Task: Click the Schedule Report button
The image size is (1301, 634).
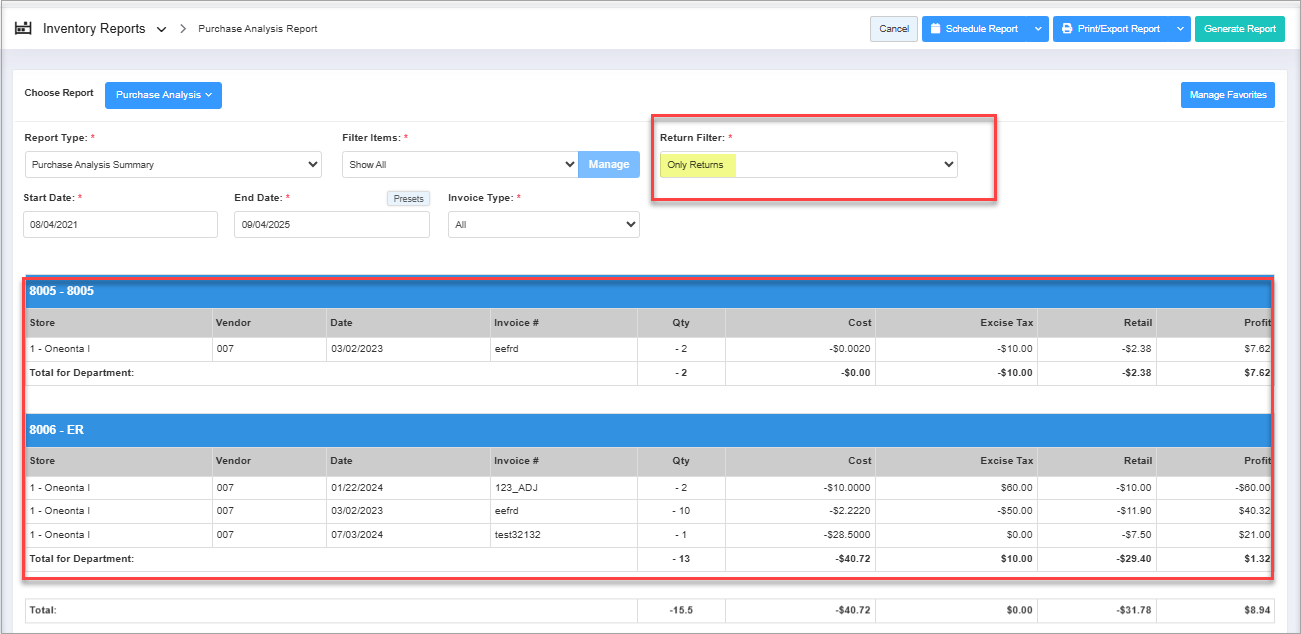Action: tap(974, 29)
